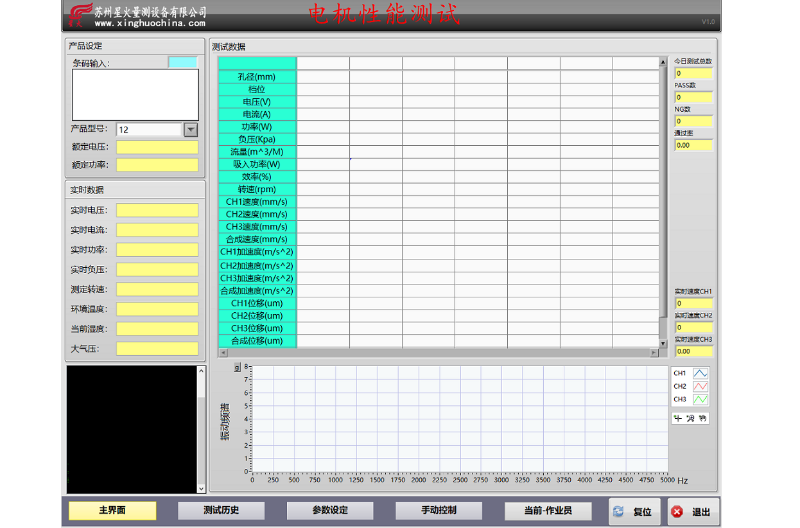Click the 实时速度CH2 value field
This screenshot has width=800, height=528.
coord(693,328)
